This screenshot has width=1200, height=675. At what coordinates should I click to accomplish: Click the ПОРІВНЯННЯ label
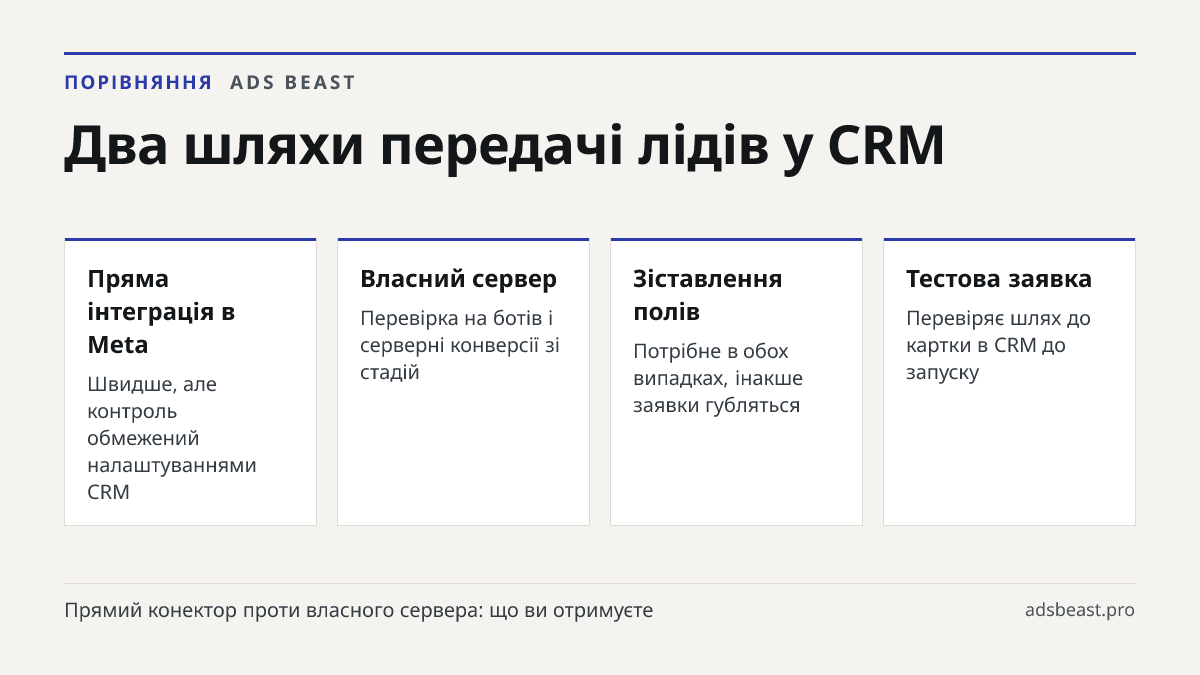[138, 83]
